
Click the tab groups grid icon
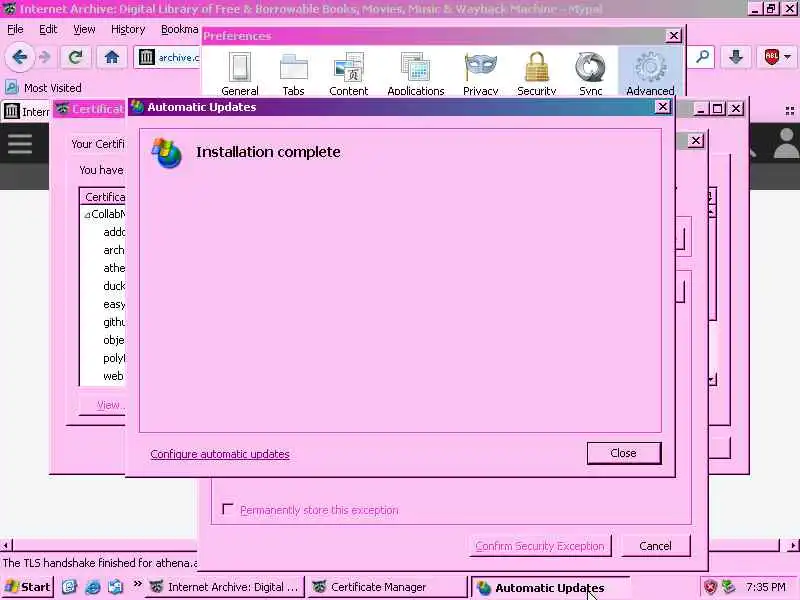coord(790,111)
